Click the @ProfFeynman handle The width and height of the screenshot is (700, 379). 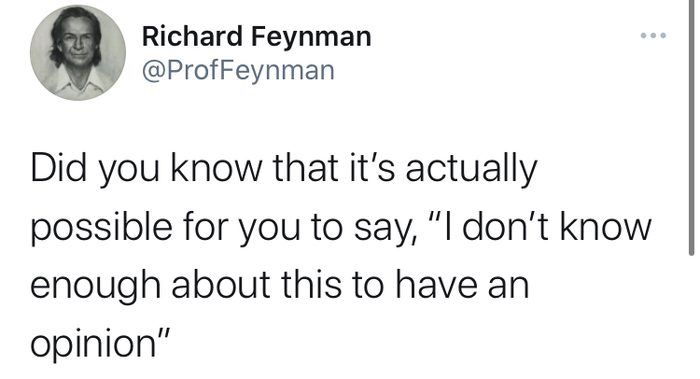[238, 70]
